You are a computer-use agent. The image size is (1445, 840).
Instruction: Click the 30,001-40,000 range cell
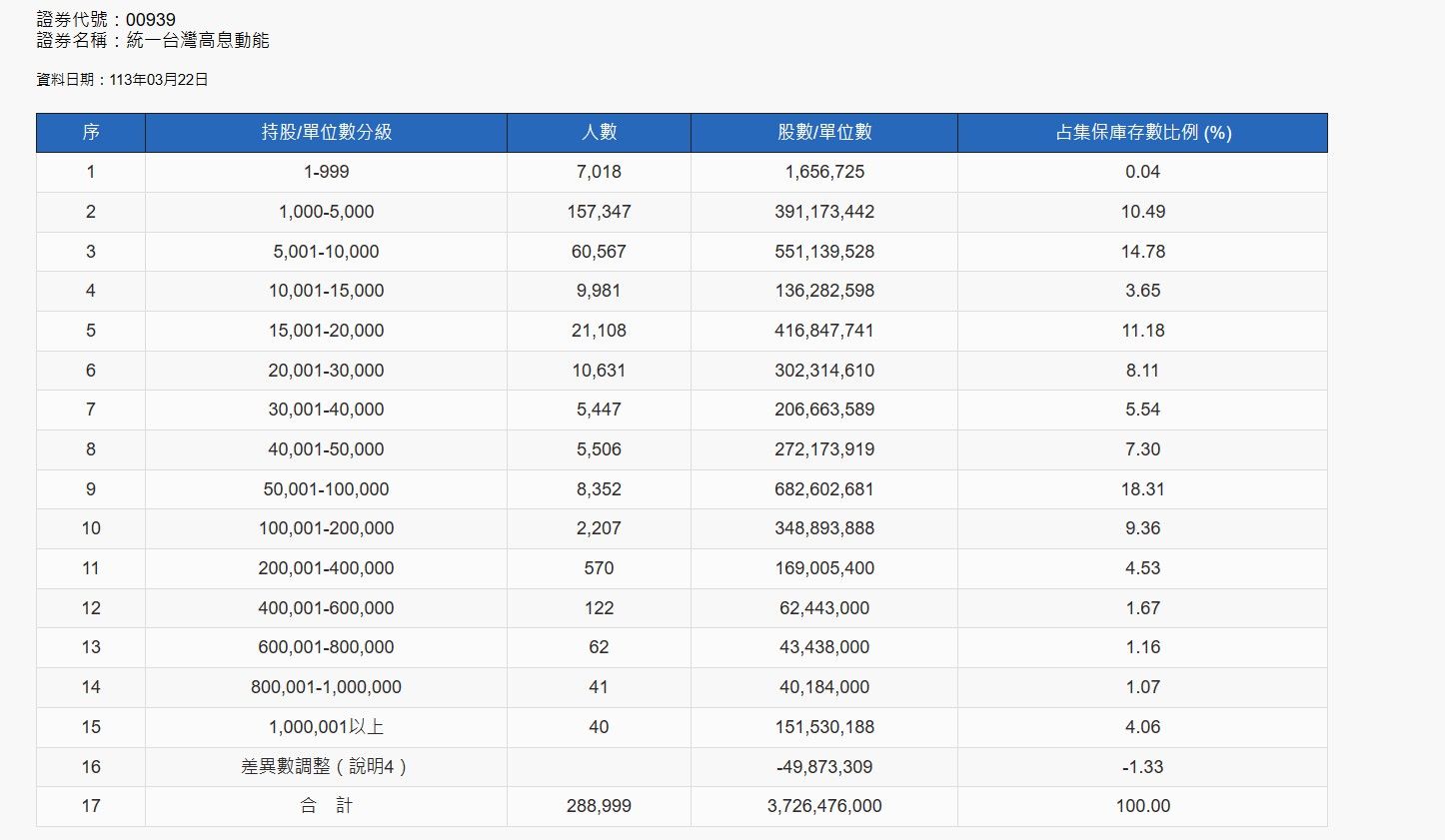coord(327,410)
